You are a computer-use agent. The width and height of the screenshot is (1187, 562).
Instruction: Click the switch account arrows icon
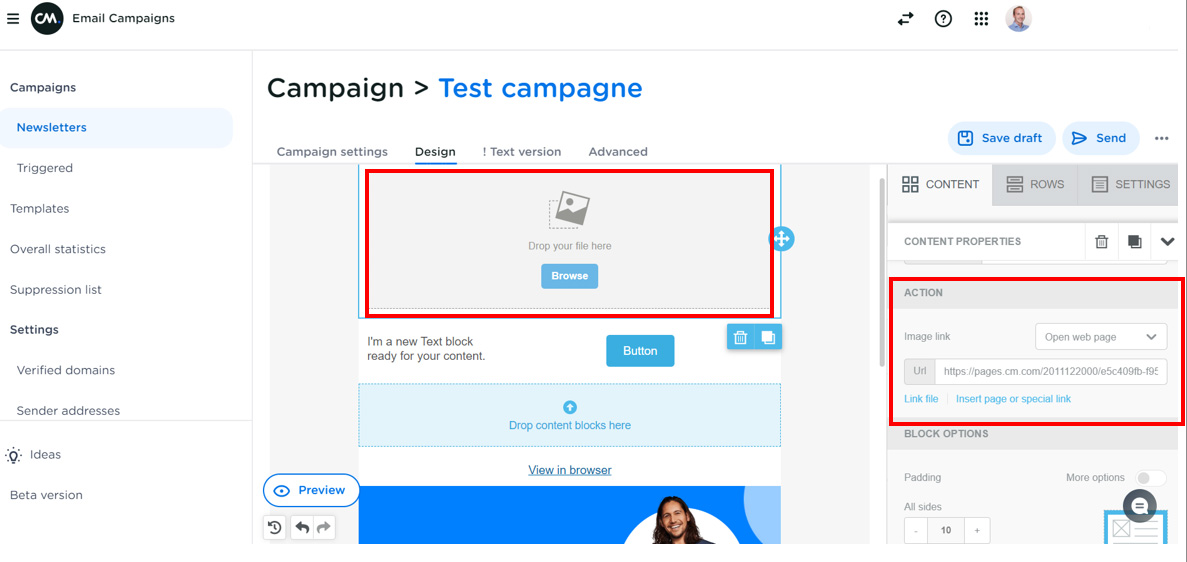(905, 18)
